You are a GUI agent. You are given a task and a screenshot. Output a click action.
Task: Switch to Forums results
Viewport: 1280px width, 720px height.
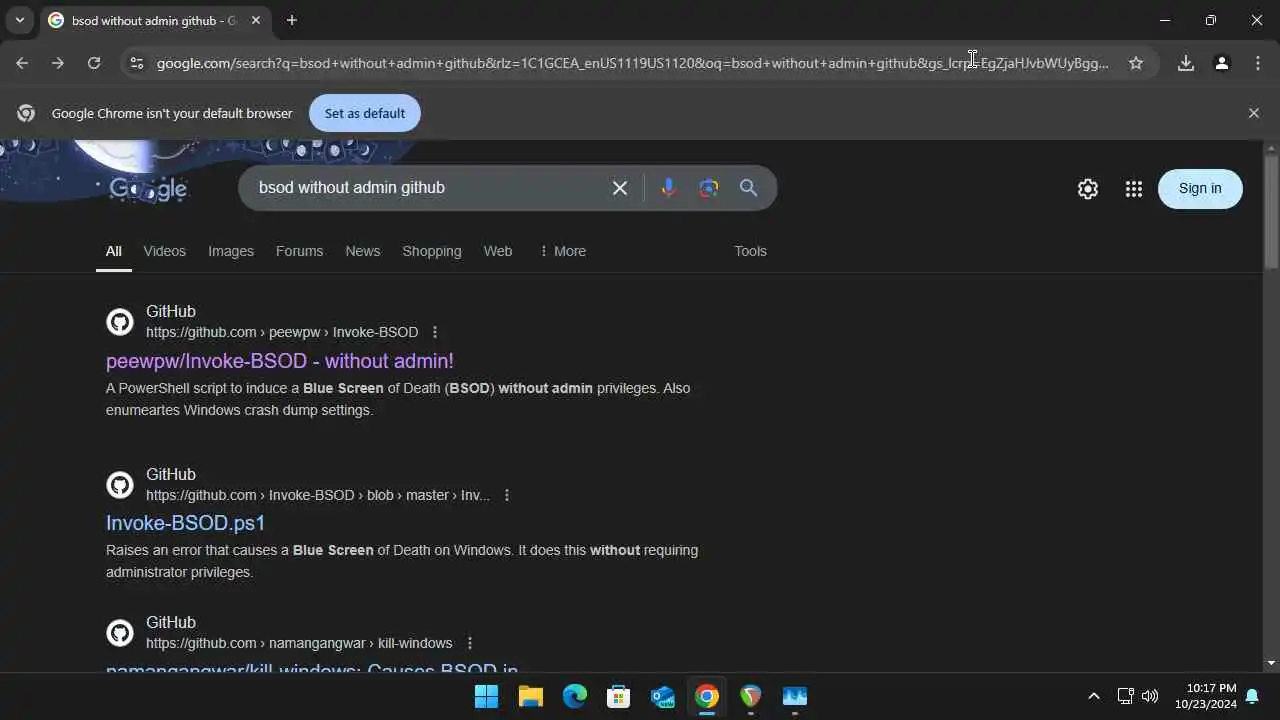pyautogui.click(x=300, y=251)
